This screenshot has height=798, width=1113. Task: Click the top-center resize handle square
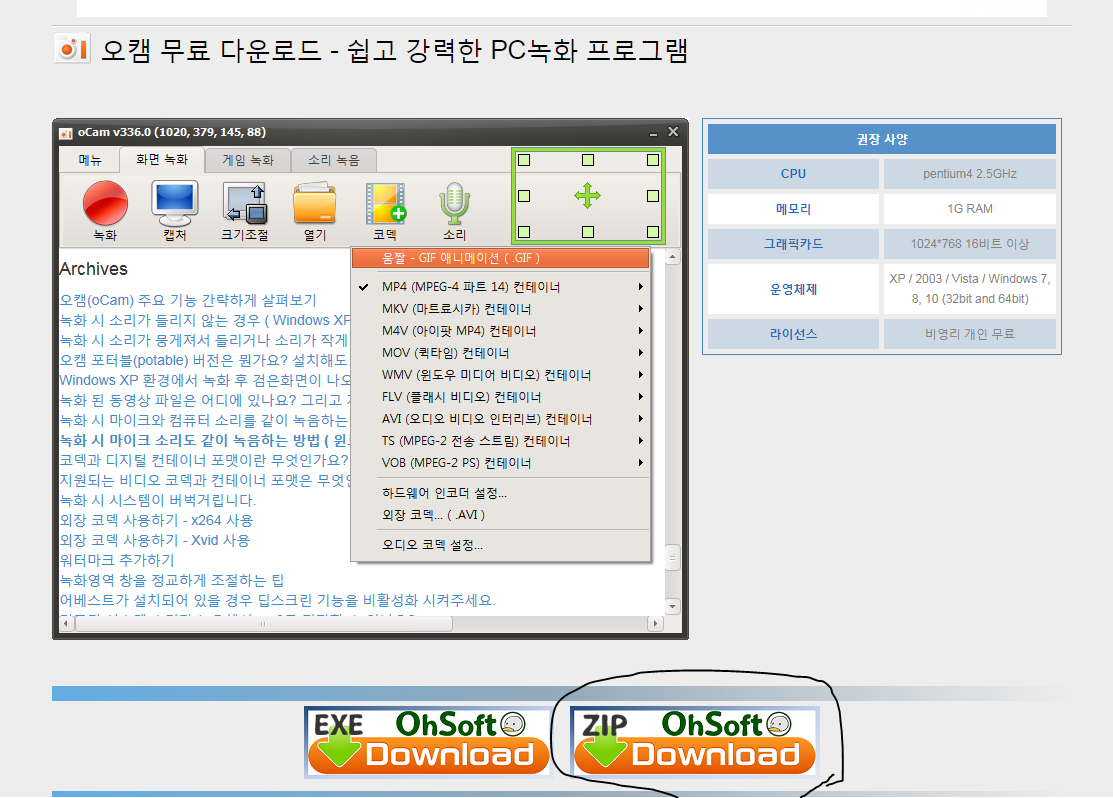click(x=588, y=160)
